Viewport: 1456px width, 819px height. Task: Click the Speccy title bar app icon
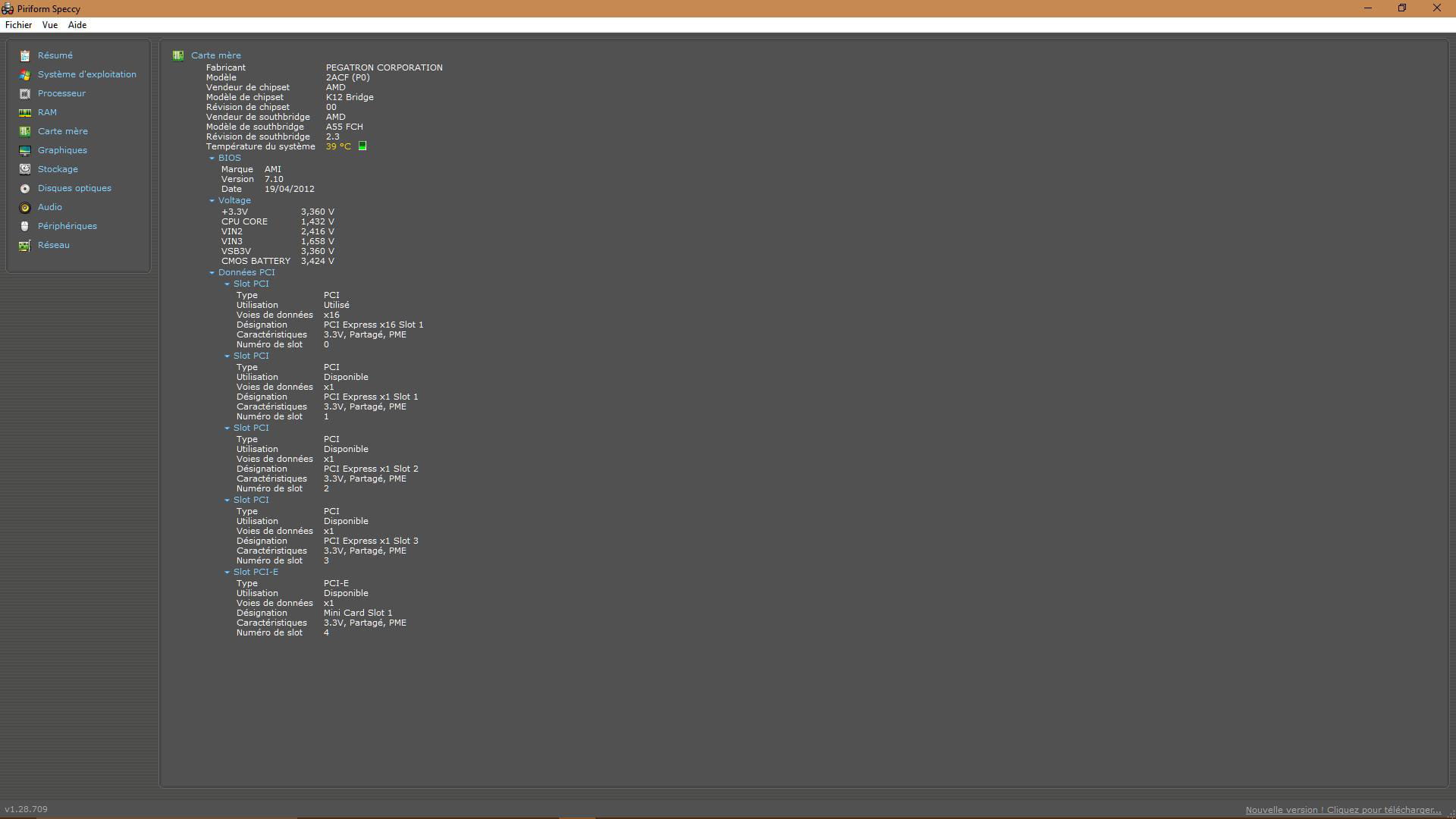tap(8, 8)
